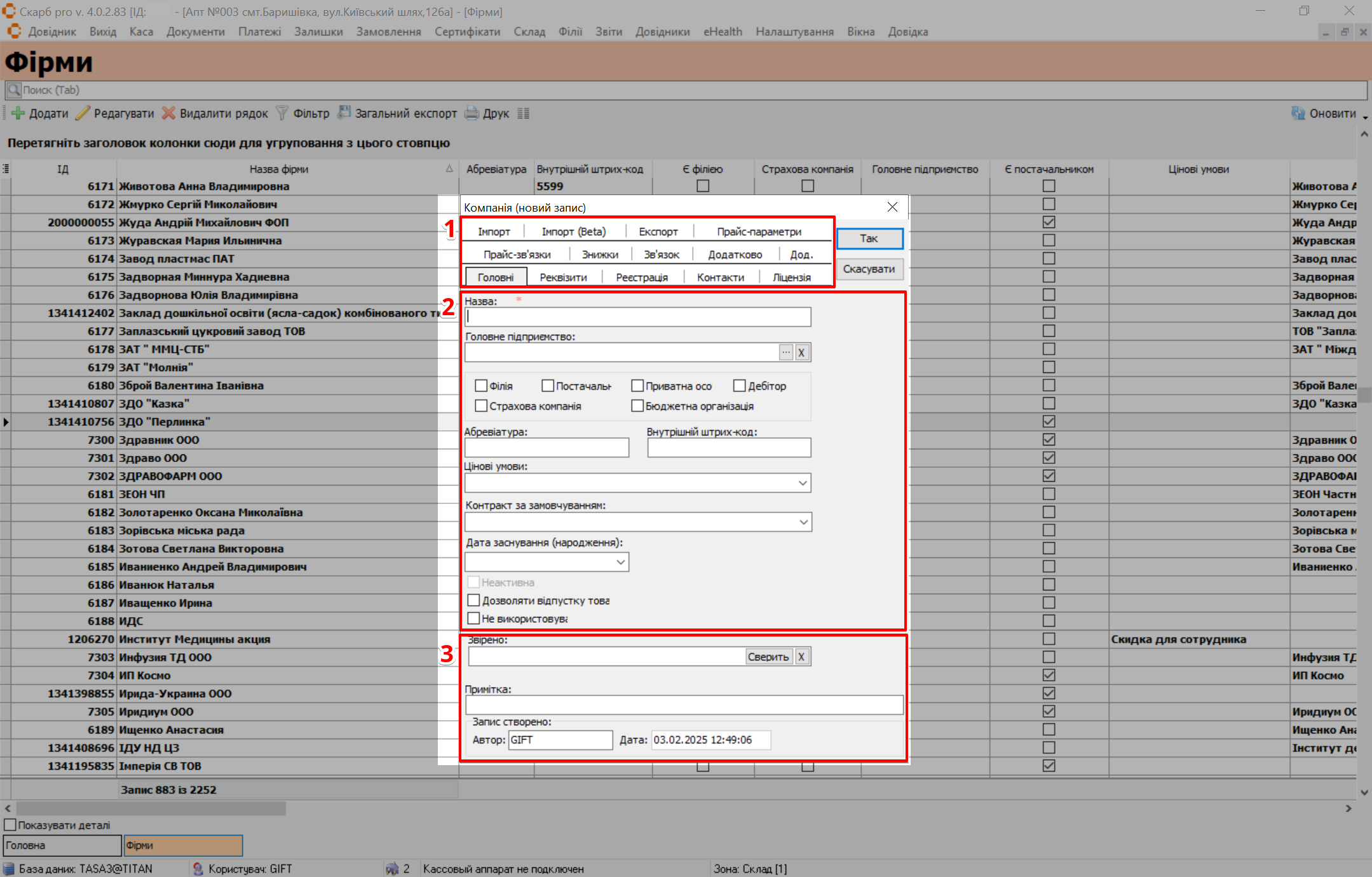Open Контракт за замовчуванням dropdown

(803, 522)
